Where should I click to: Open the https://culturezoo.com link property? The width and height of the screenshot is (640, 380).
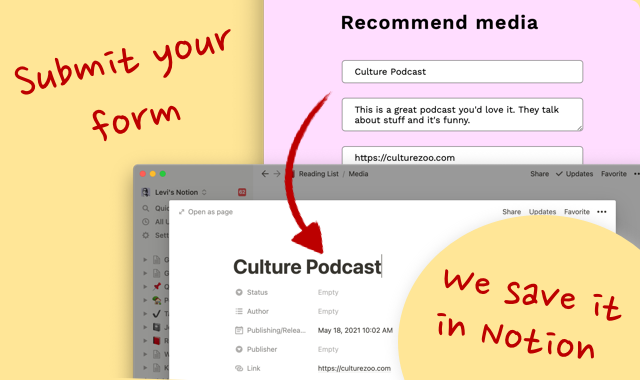click(x=354, y=369)
